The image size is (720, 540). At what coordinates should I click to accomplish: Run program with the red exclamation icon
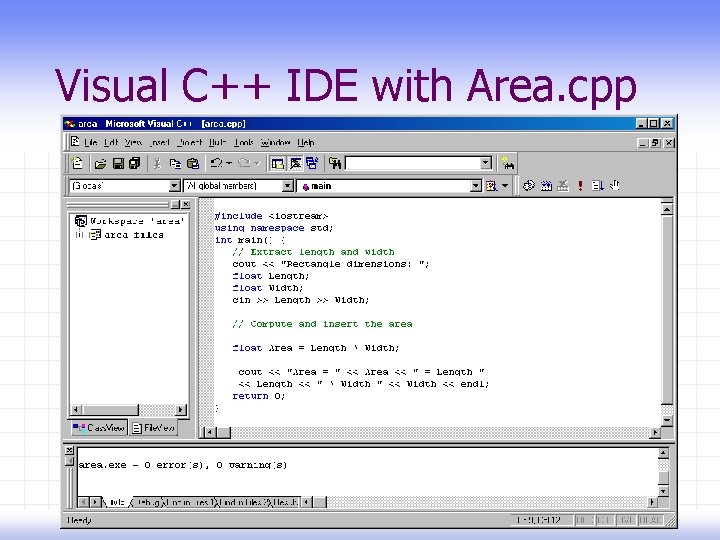(x=580, y=186)
